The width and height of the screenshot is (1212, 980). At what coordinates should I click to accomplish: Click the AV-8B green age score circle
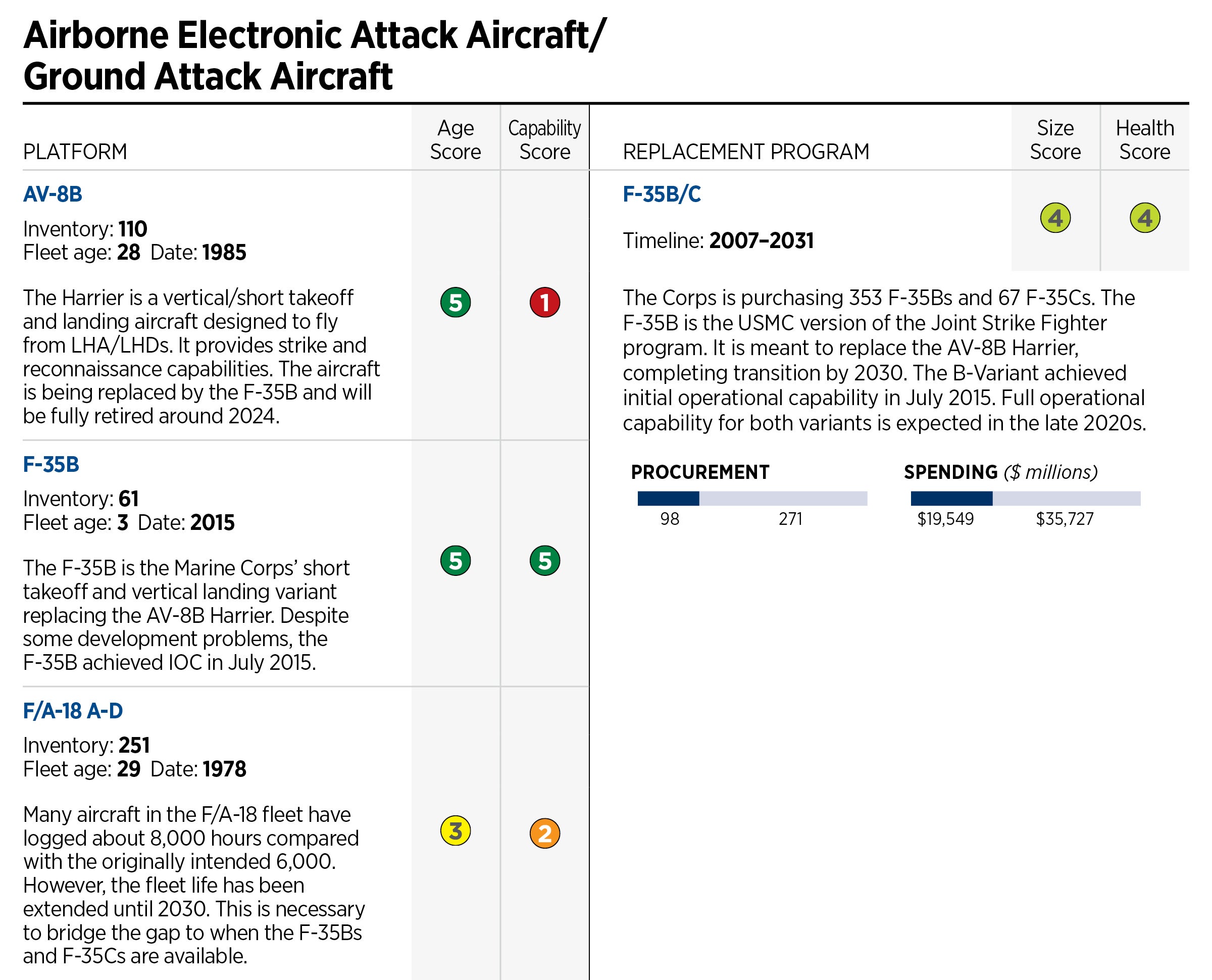pos(456,303)
